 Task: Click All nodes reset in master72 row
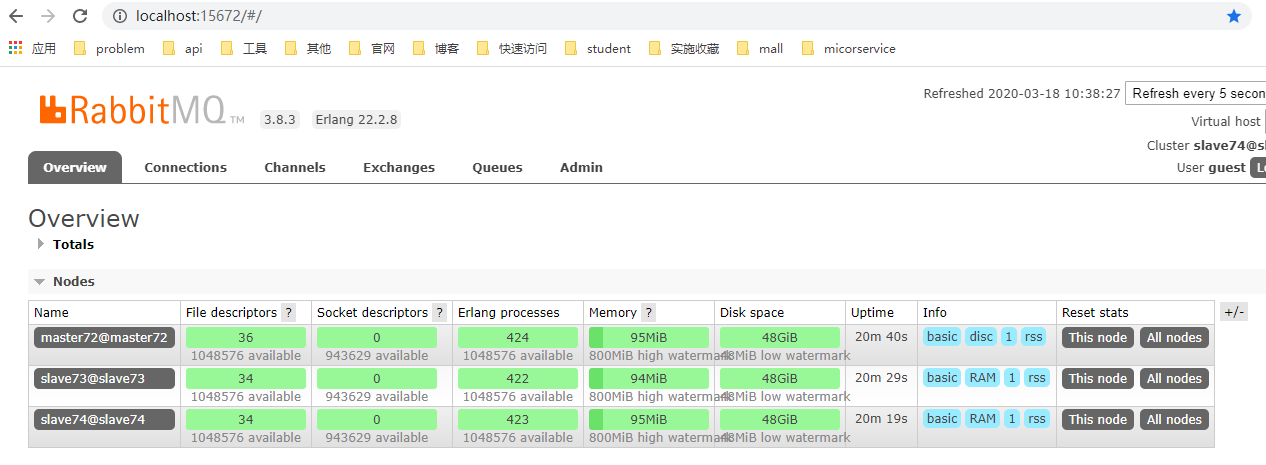click(x=1174, y=337)
